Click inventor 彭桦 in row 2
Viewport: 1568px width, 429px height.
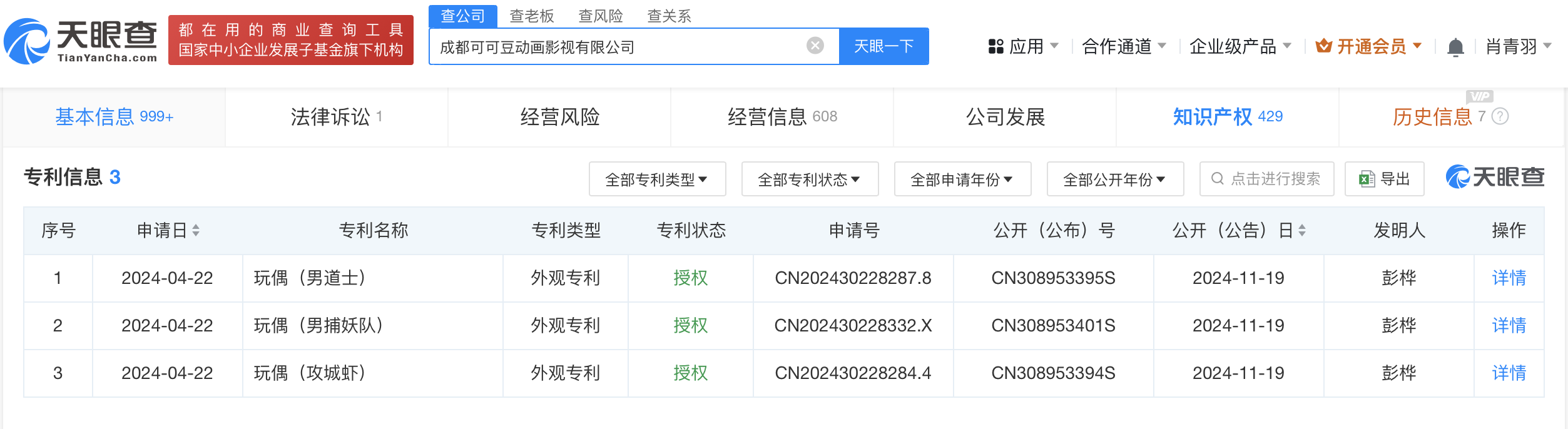(1399, 326)
